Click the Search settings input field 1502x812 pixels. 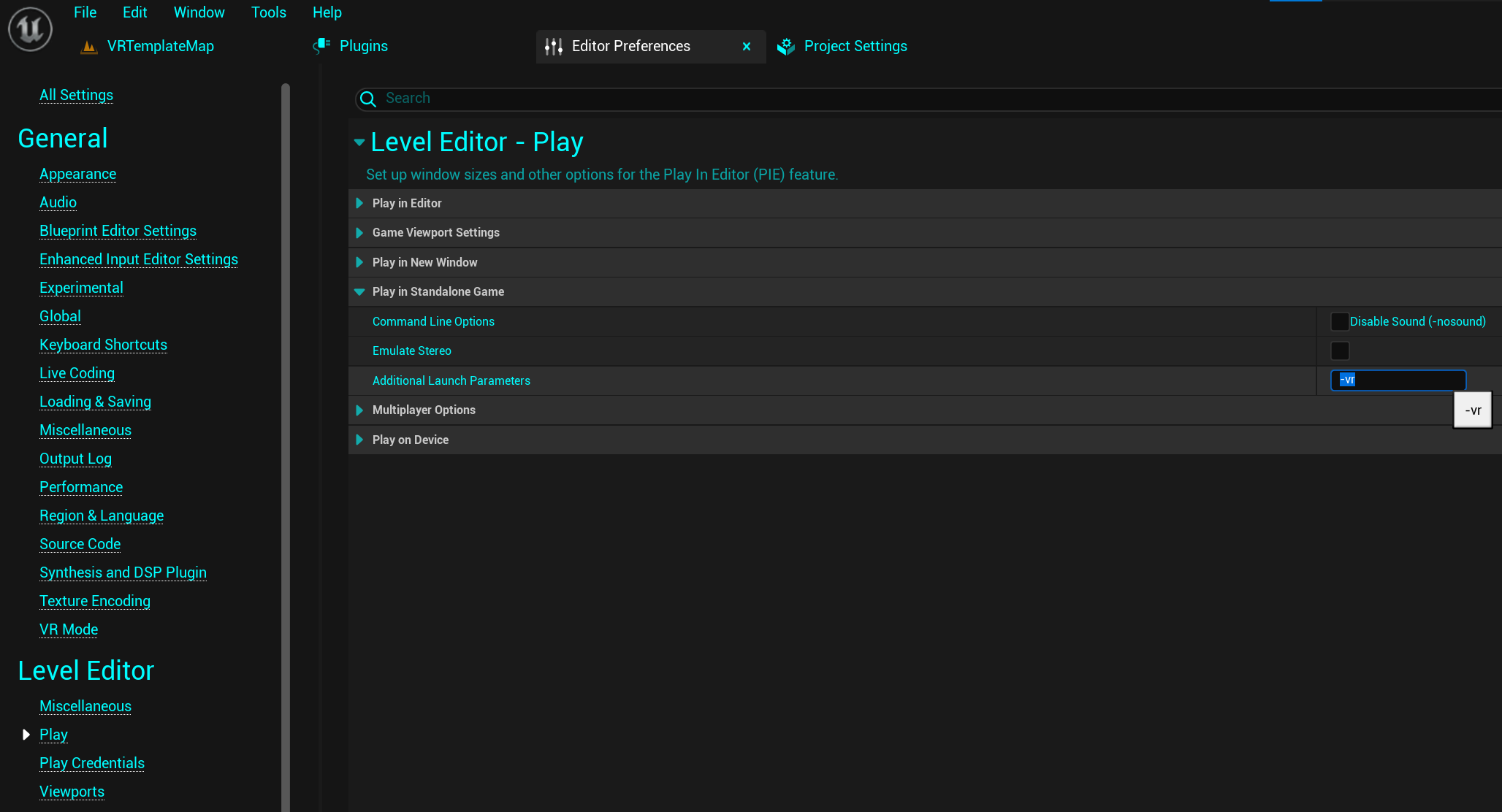coord(928,99)
